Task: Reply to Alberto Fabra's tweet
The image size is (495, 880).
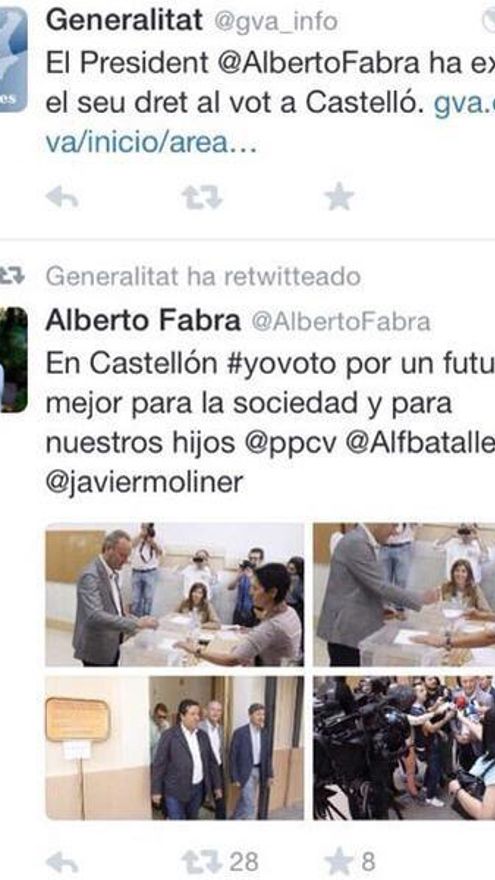Action: (x=62, y=862)
